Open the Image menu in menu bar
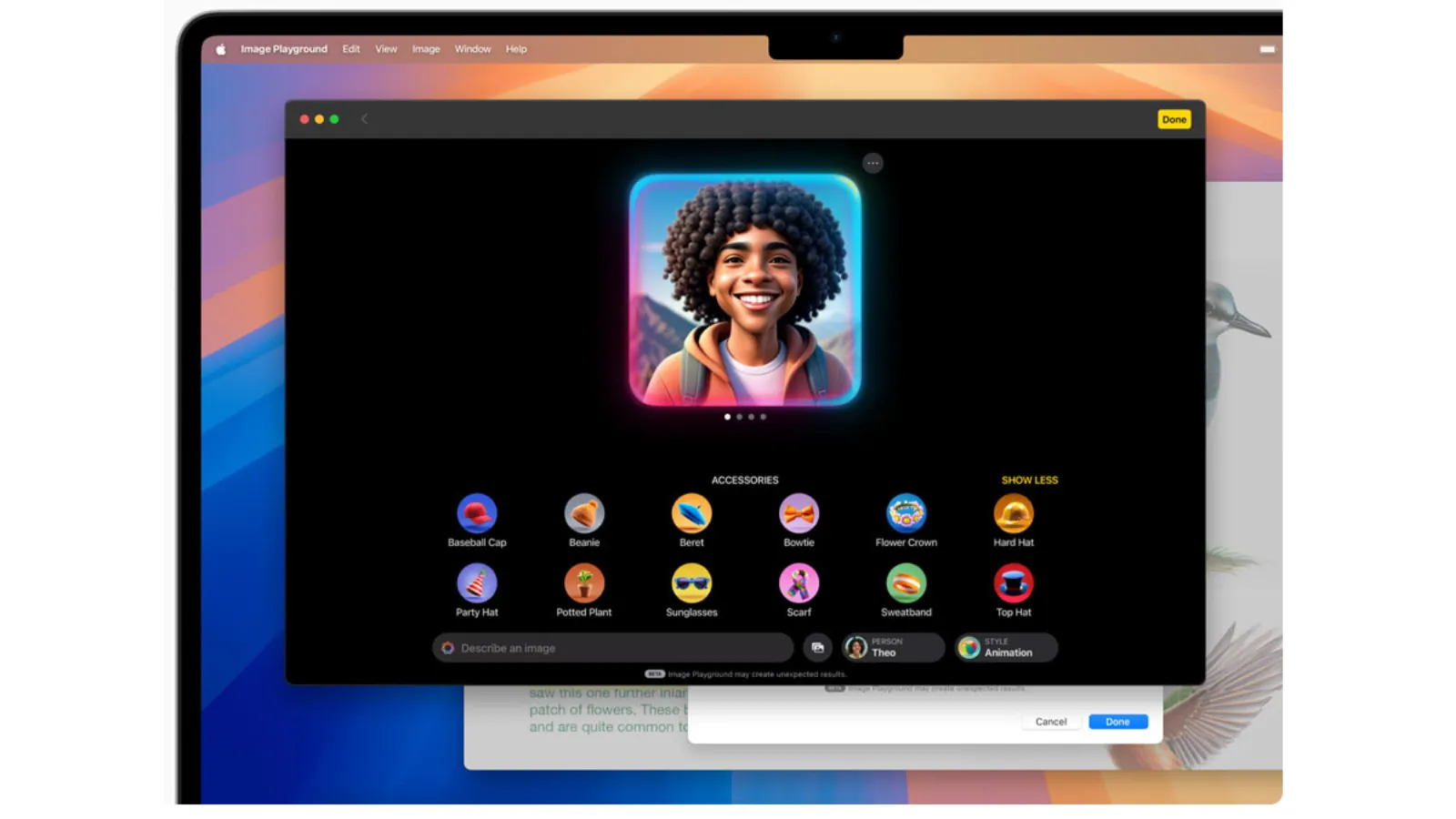 [x=425, y=49]
